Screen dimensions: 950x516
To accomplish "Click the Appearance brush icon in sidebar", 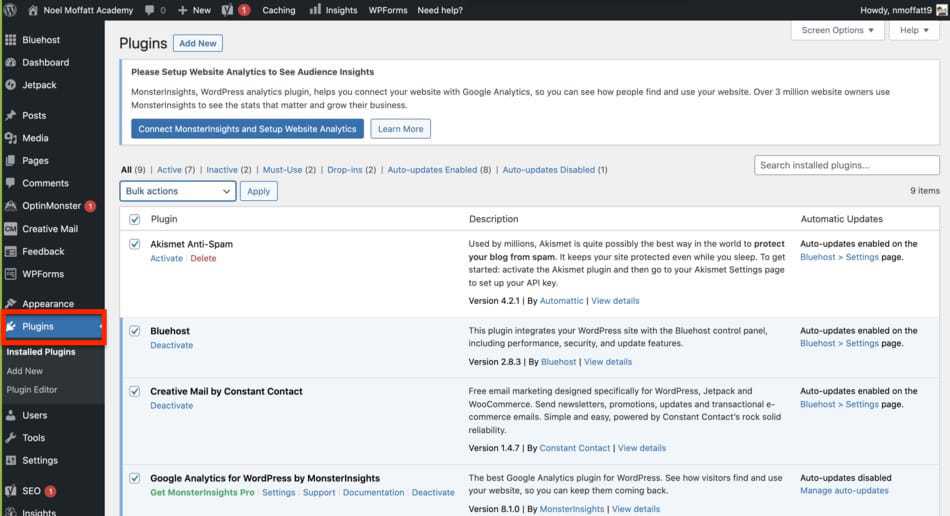I will (x=10, y=303).
